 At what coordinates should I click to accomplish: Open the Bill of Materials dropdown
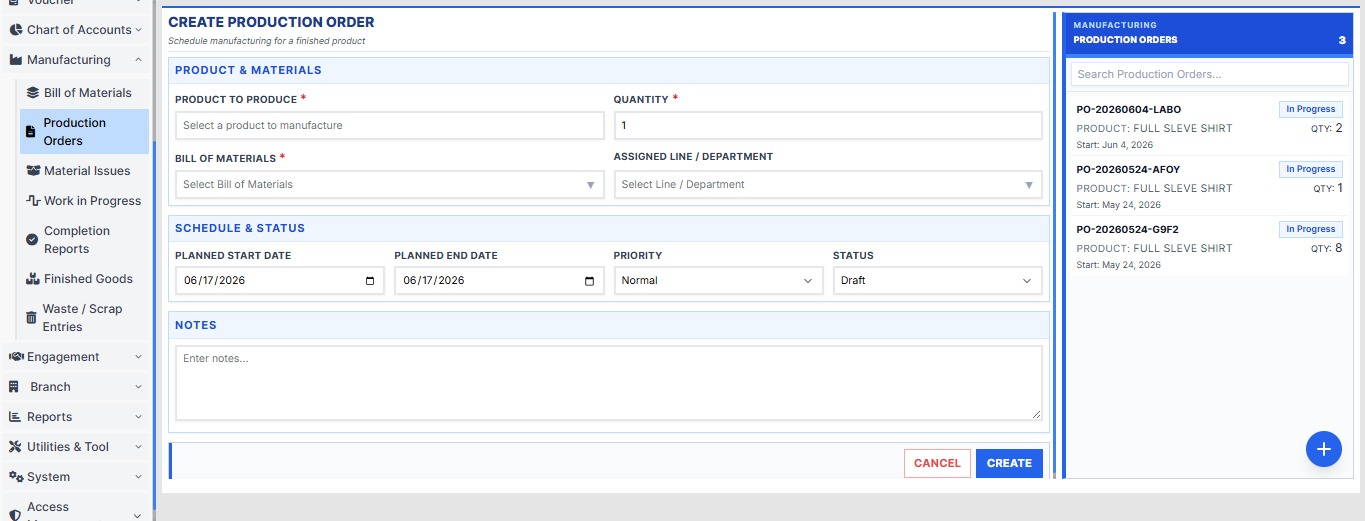click(x=389, y=185)
